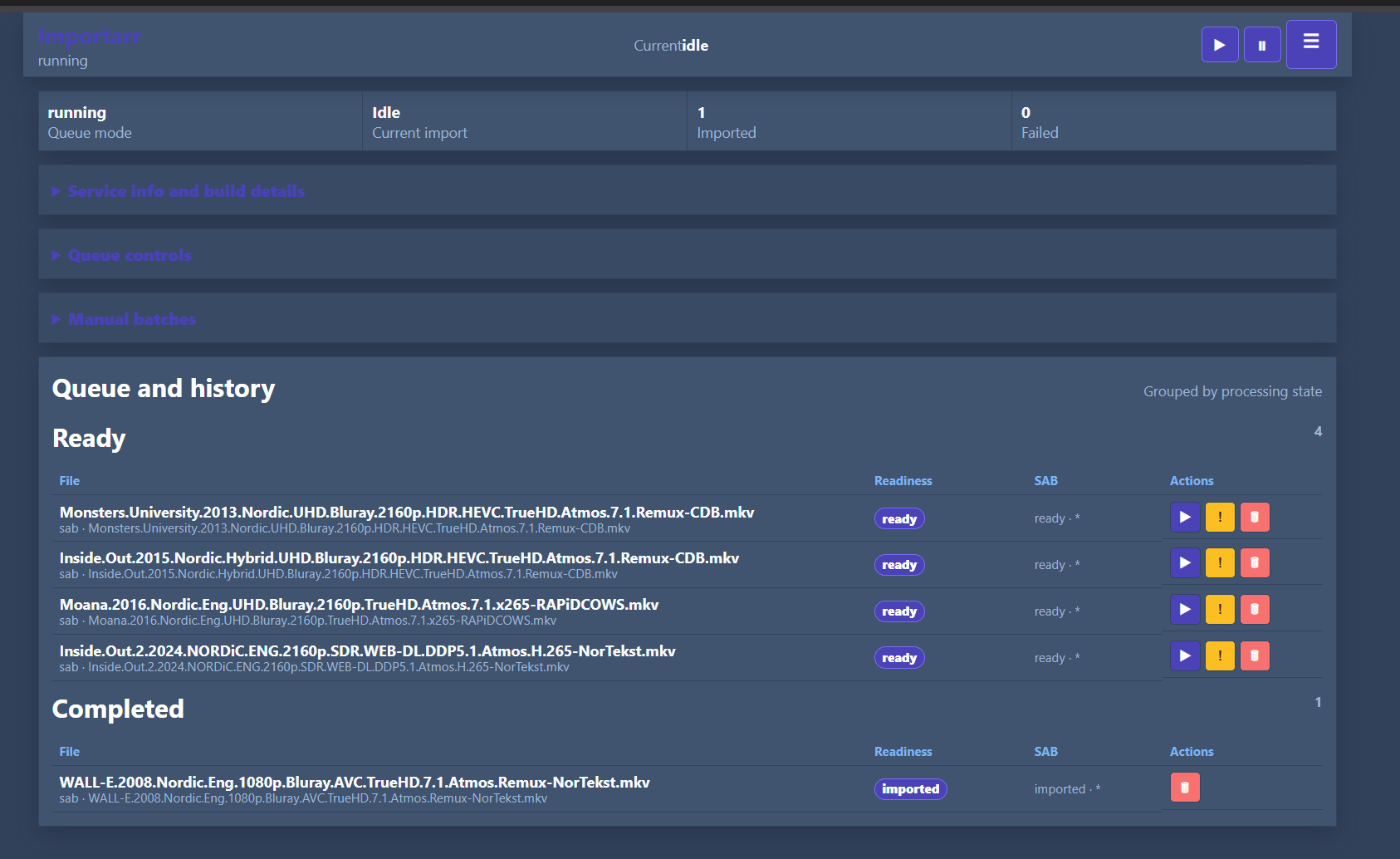Image resolution: width=1400 pixels, height=859 pixels.
Task: Click Readiness column header in Completed table
Action: tap(903, 752)
